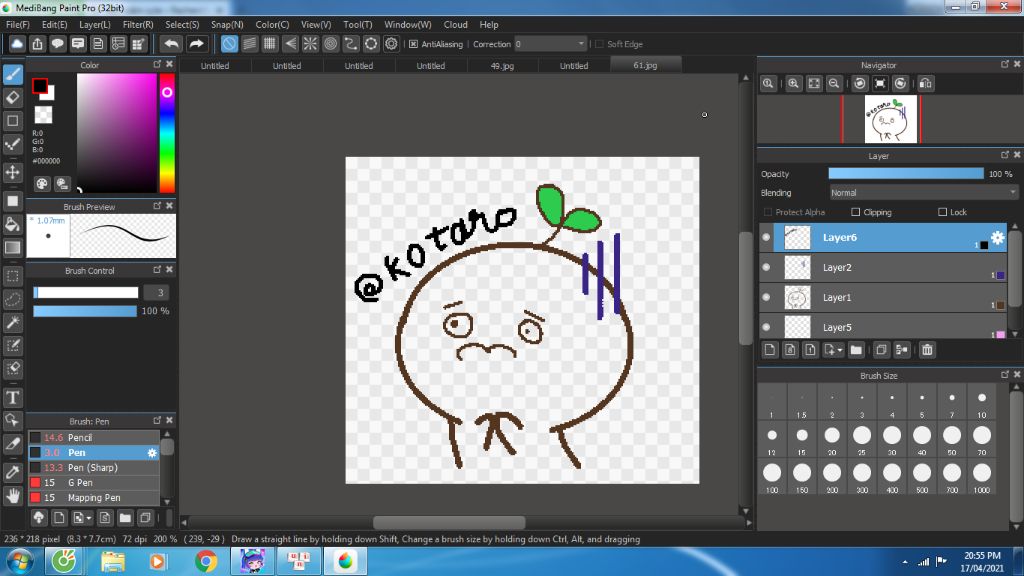1024x576 pixels.
Task: Create a new folder in Layer panel
Action: pyautogui.click(x=856, y=350)
